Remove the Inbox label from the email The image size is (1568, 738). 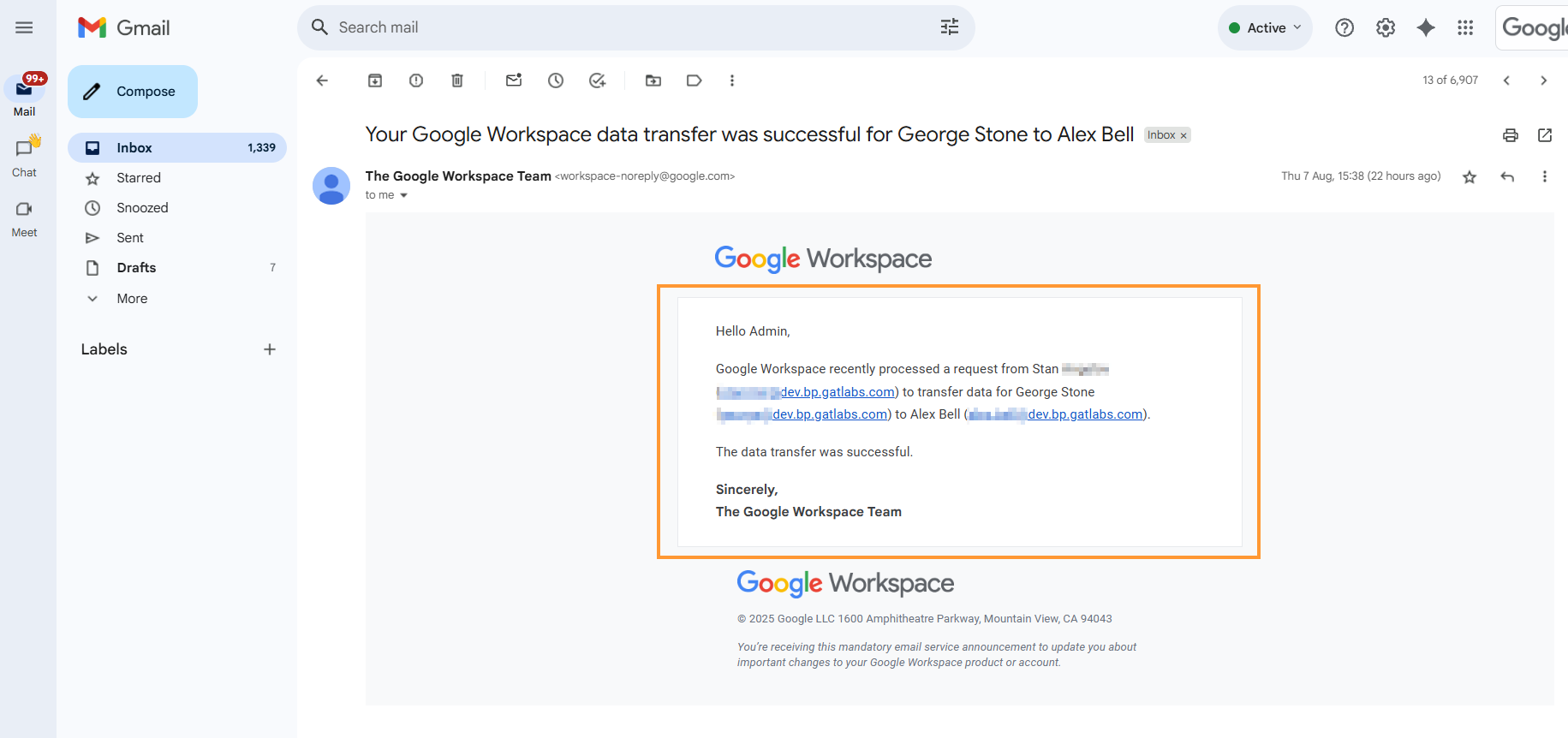[1183, 135]
